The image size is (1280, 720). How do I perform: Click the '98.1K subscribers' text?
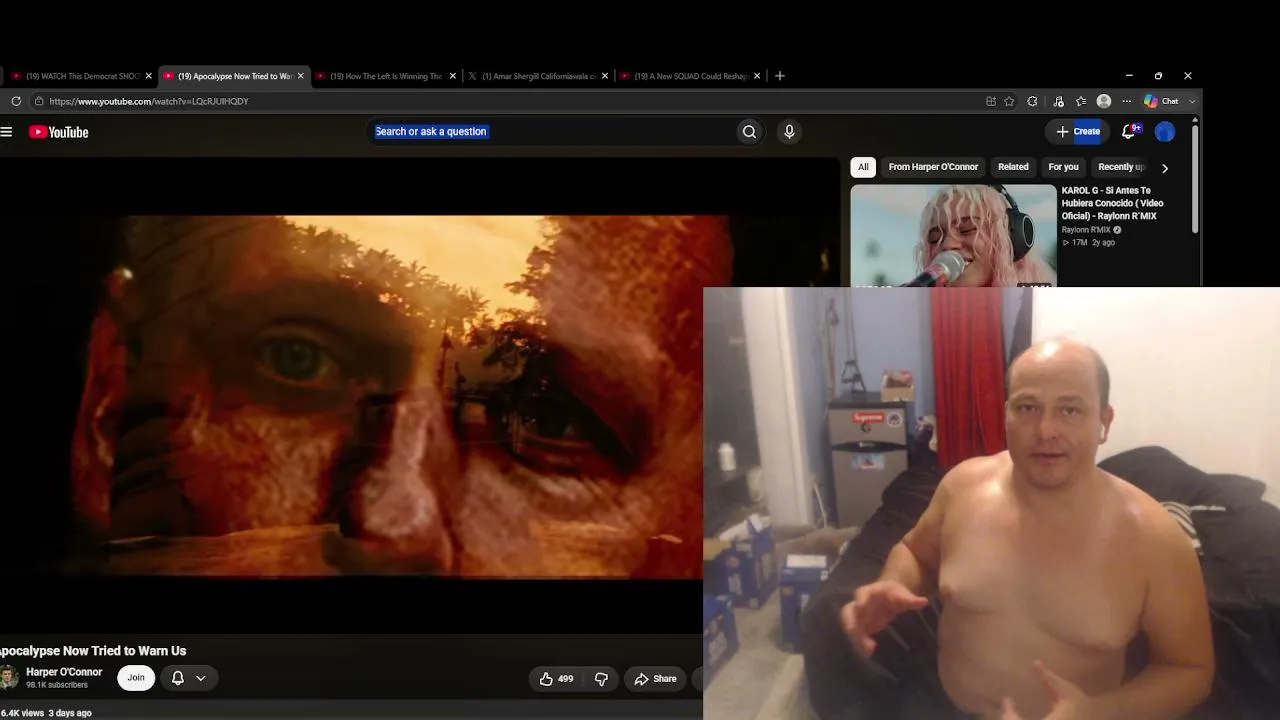pos(57,685)
